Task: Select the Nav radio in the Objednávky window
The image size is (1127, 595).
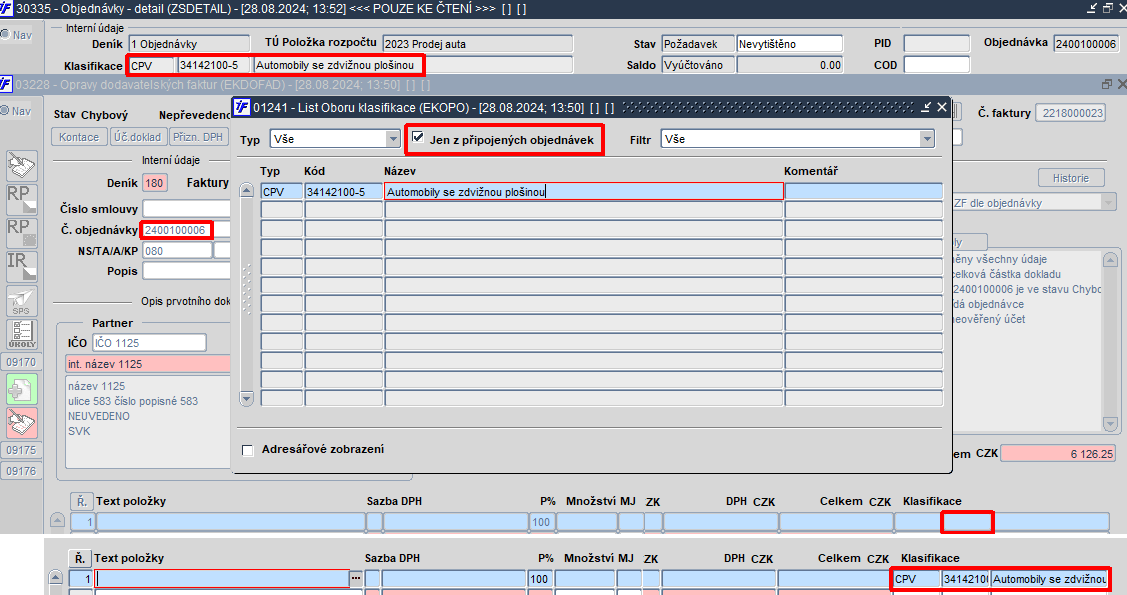Action: [4, 34]
